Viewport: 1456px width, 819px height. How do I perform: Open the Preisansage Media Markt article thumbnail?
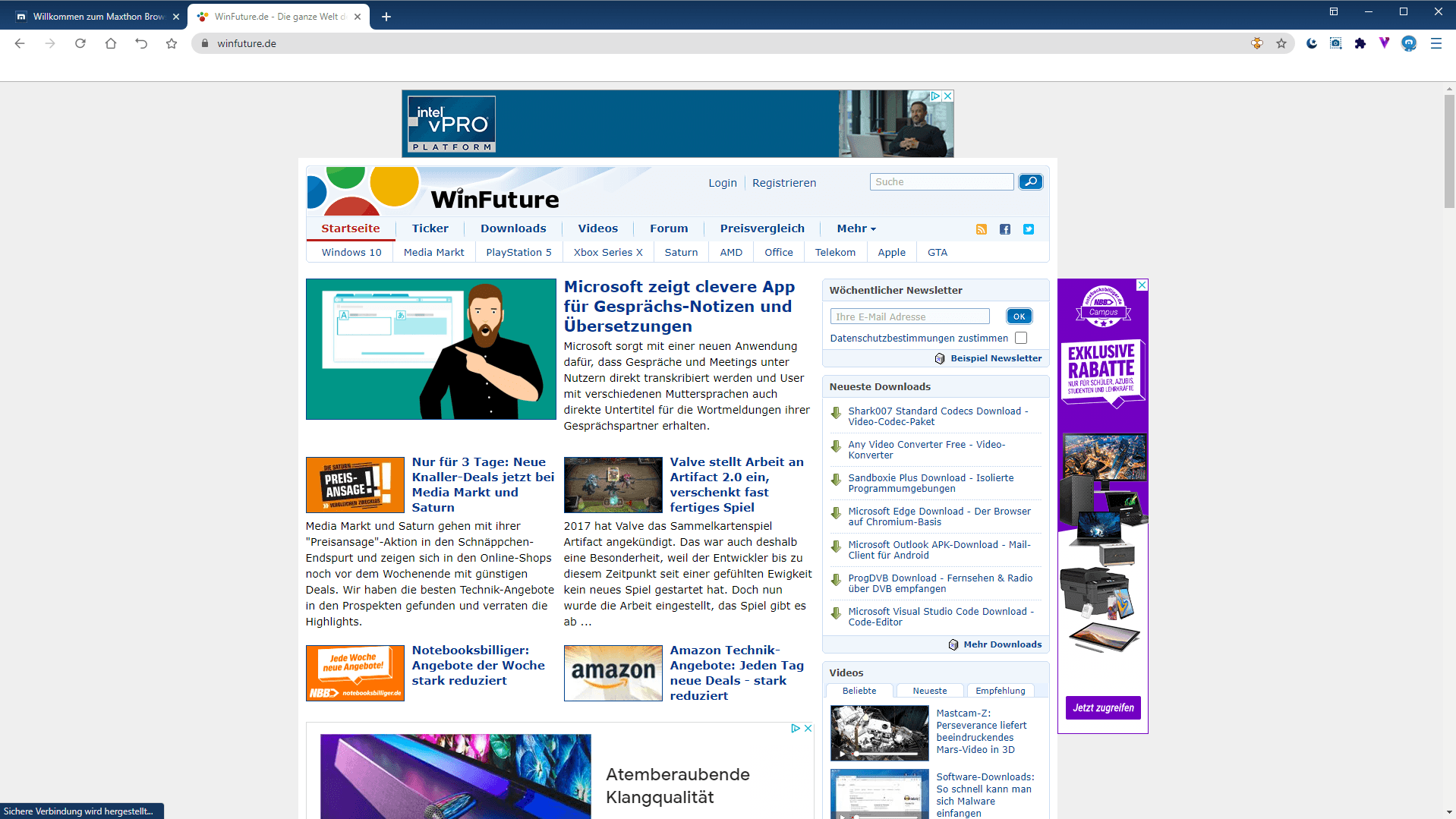[355, 485]
